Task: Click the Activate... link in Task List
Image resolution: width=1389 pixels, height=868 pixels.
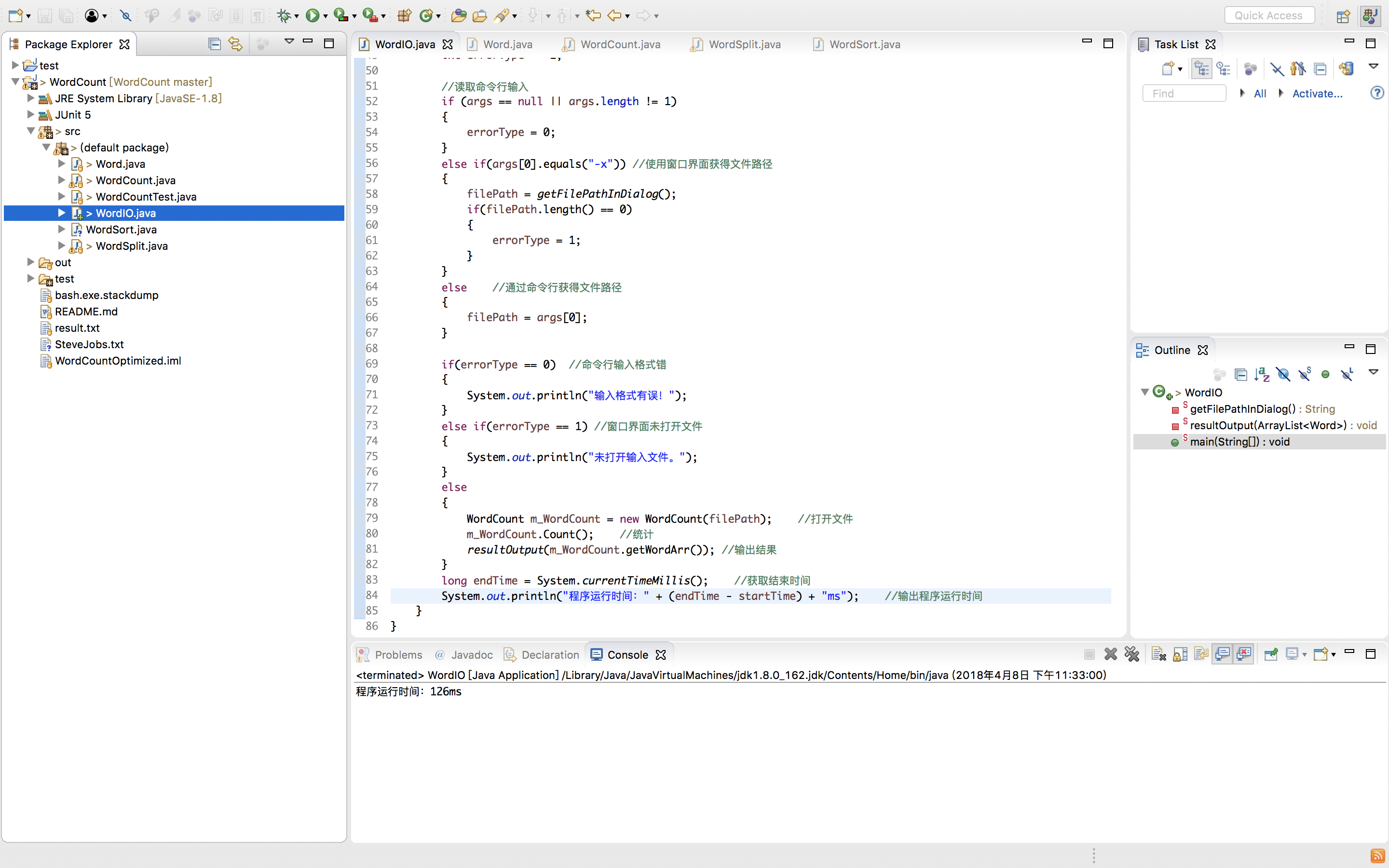Action: point(1317,94)
